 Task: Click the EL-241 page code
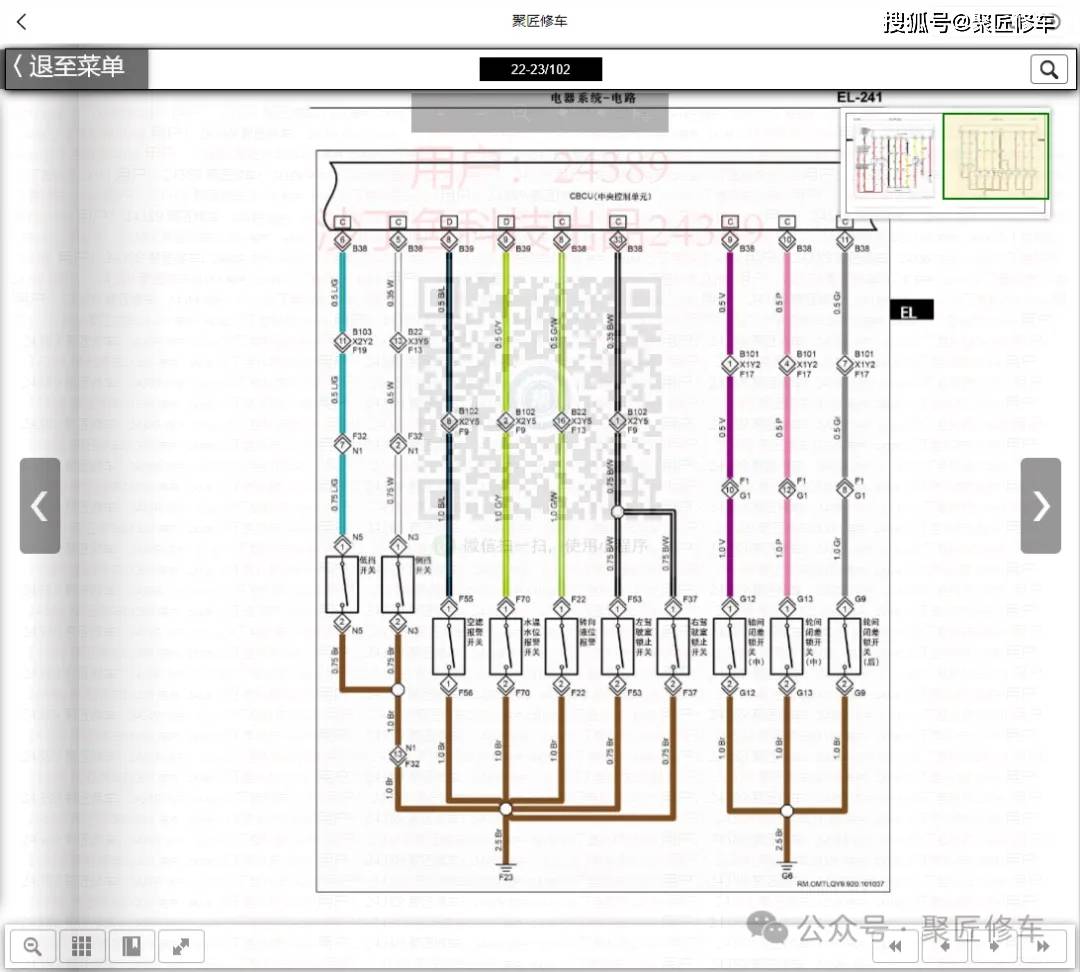(860, 97)
